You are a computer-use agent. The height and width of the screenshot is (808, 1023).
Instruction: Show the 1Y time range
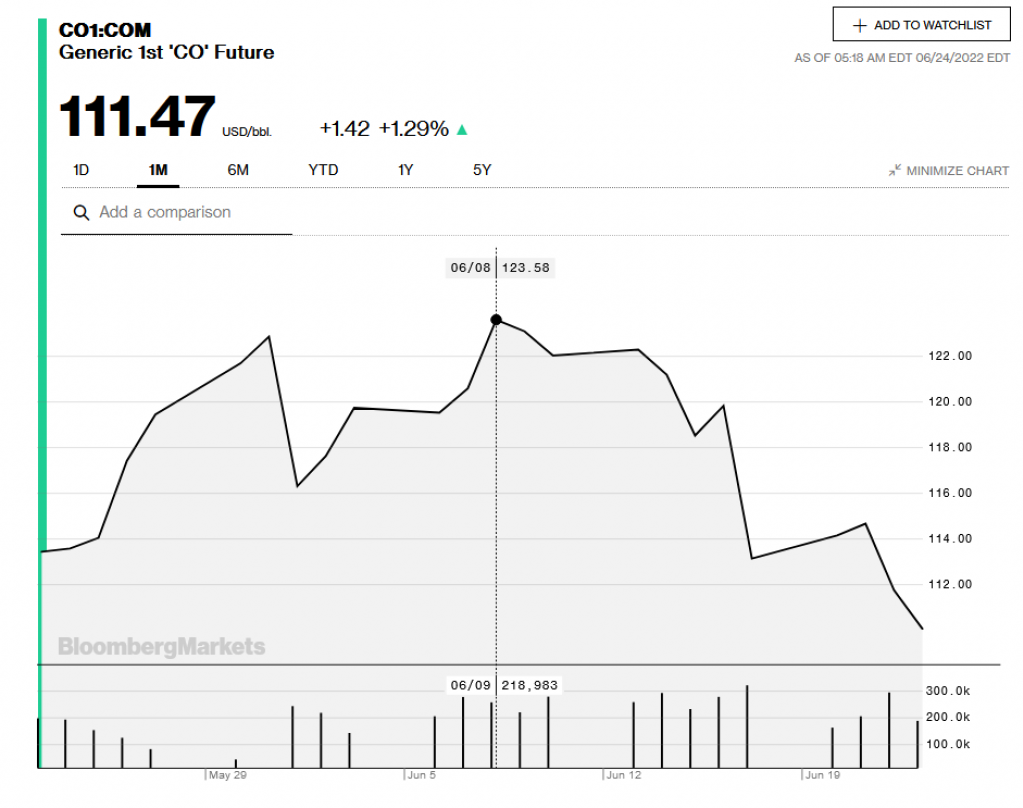tap(405, 170)
